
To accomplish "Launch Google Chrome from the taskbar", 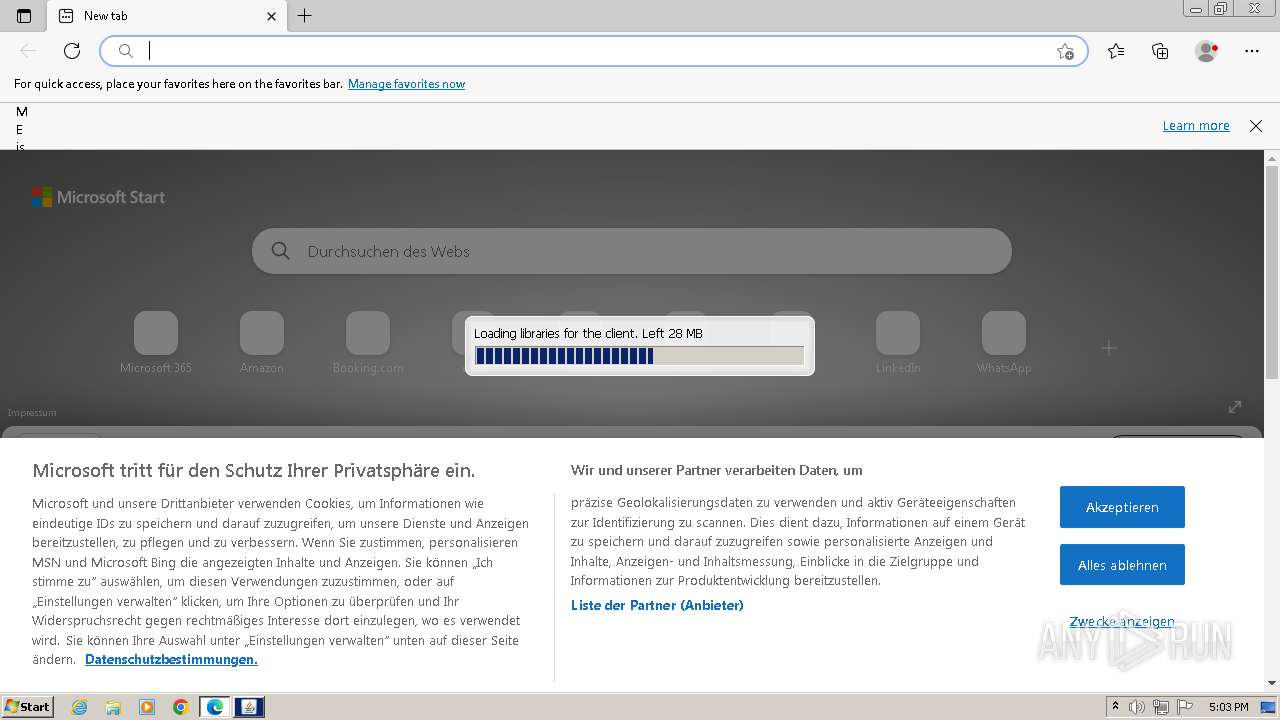I will [x=181, y=707].
